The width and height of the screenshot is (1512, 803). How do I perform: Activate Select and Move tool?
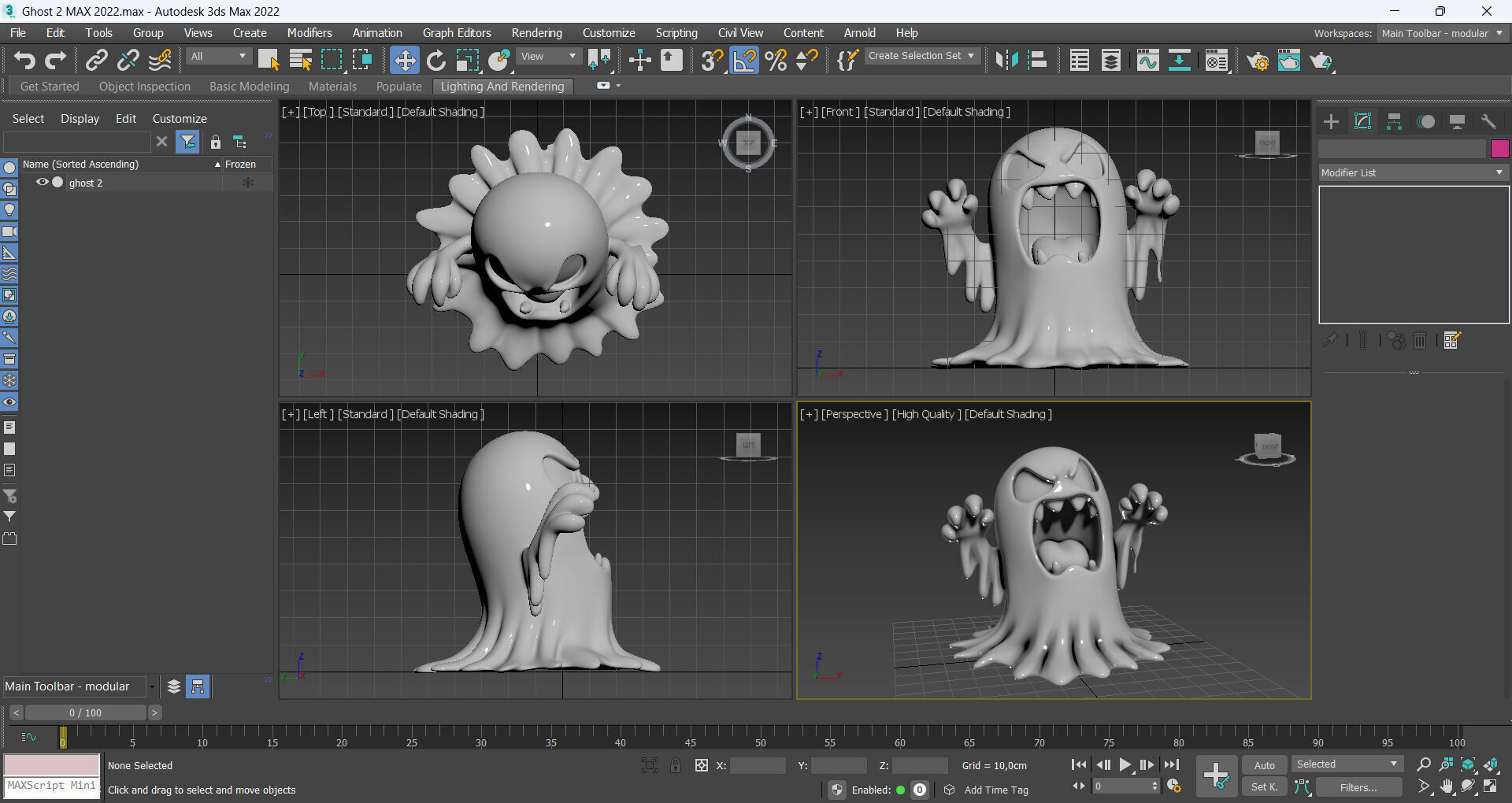click(405, 61)
